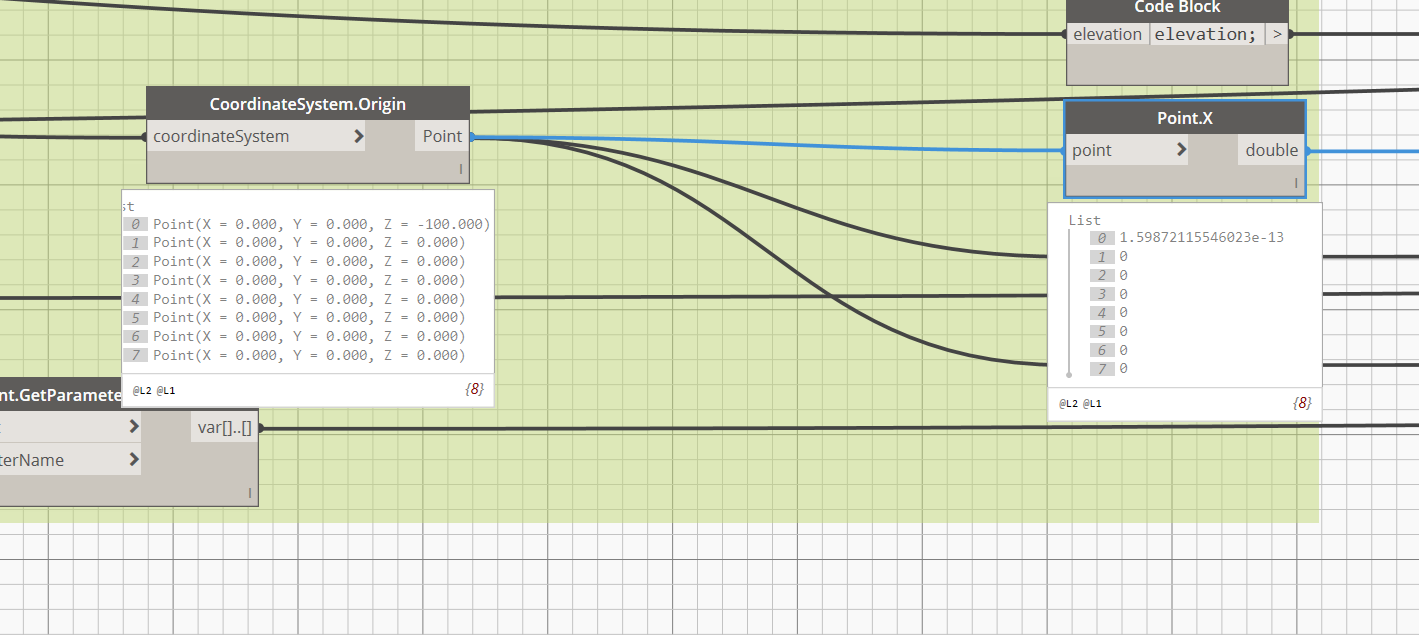1419x635 pixels.
Task: Select the Point.X node header
Action: 1185,118
